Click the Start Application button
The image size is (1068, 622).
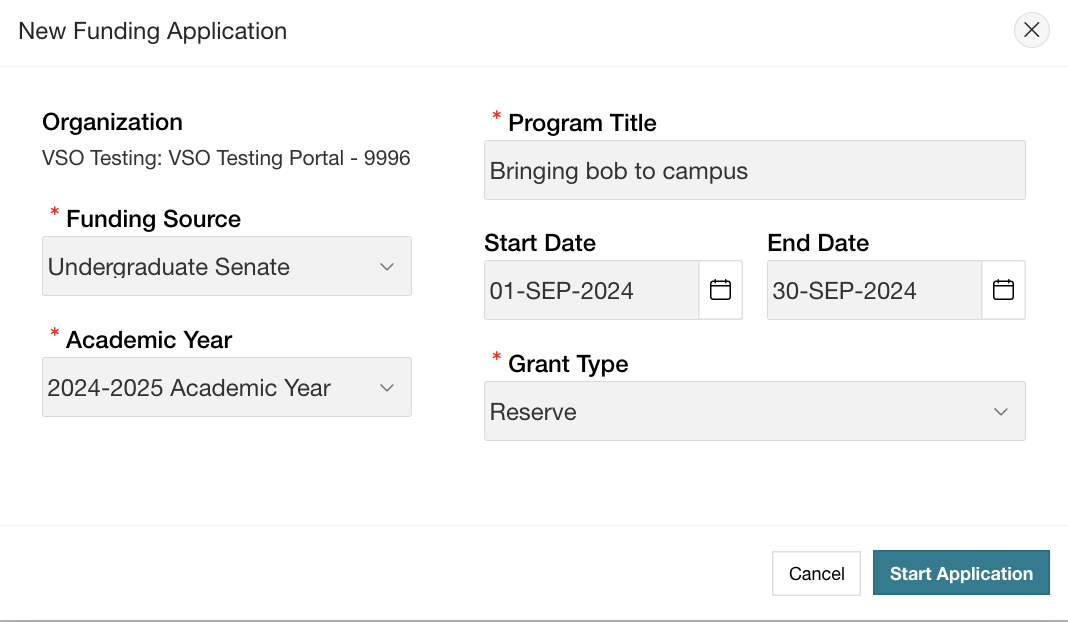(961, 573)
